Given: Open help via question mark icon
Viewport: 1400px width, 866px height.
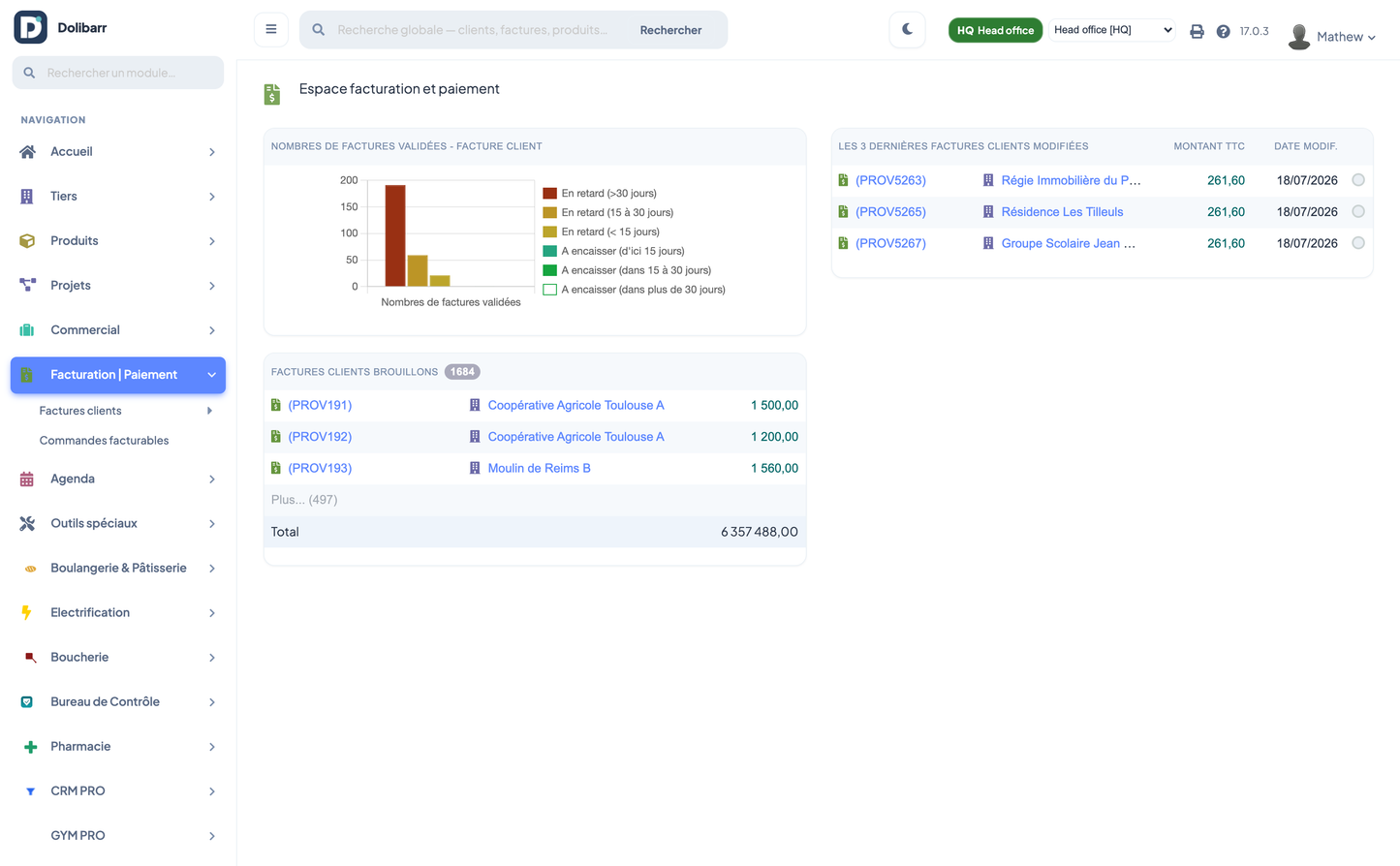Looking at the screenshot, I should [x=1223, y=31].
